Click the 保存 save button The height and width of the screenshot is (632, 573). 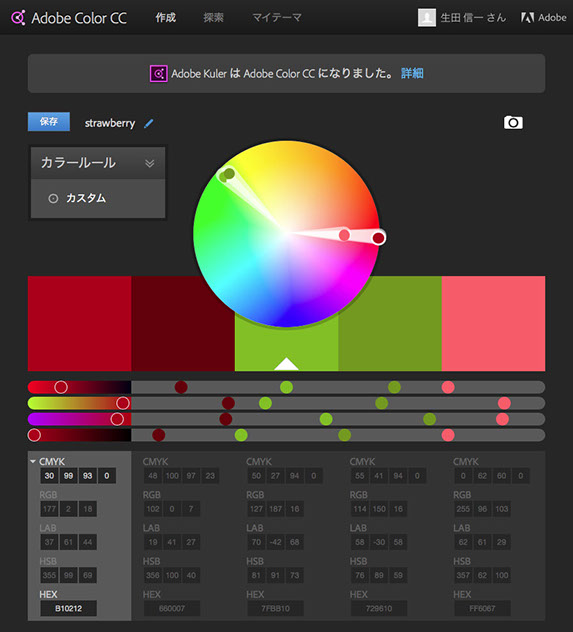(49, 122)
